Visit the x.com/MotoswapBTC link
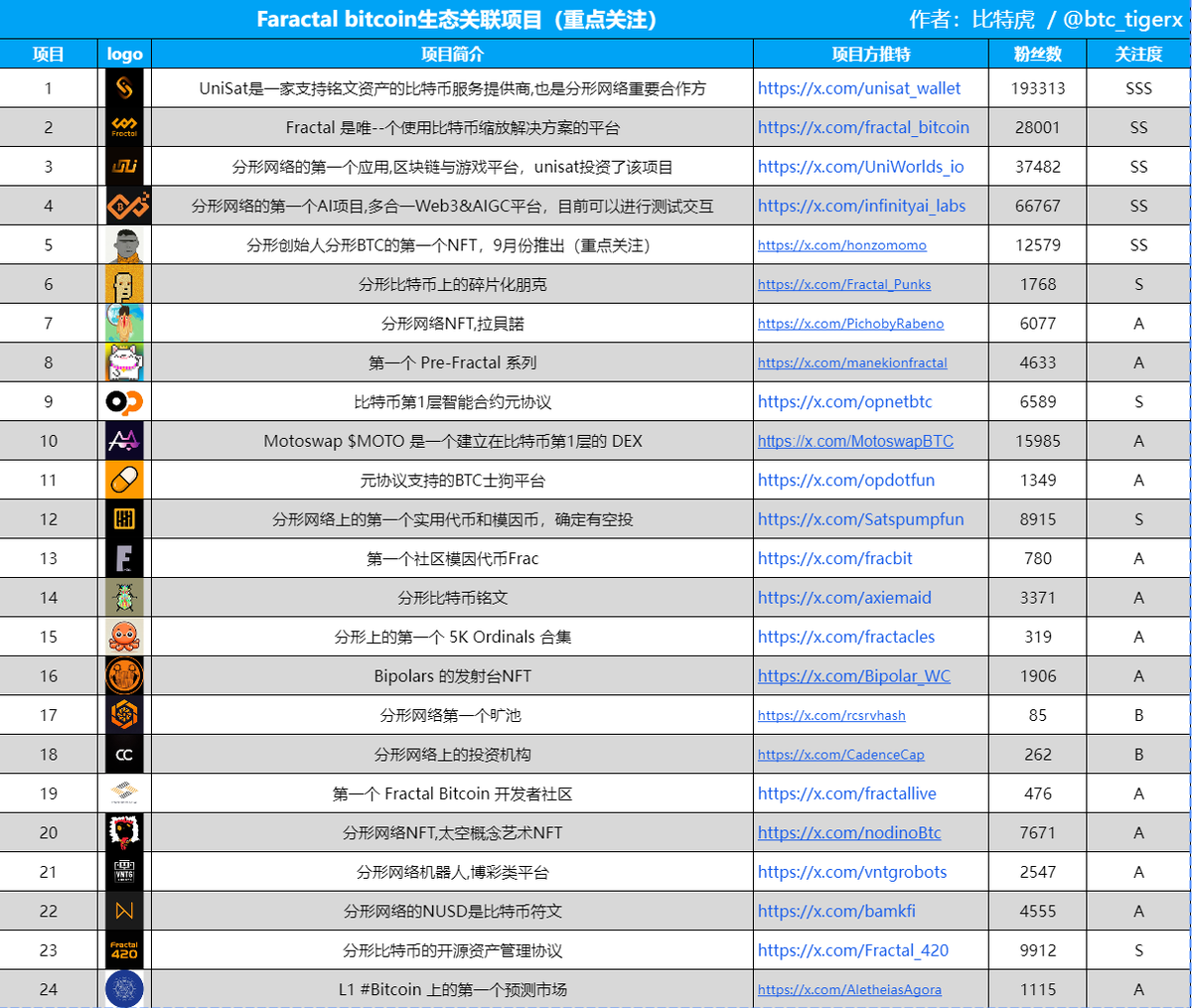1192x1008 pixels. [855, 441]
